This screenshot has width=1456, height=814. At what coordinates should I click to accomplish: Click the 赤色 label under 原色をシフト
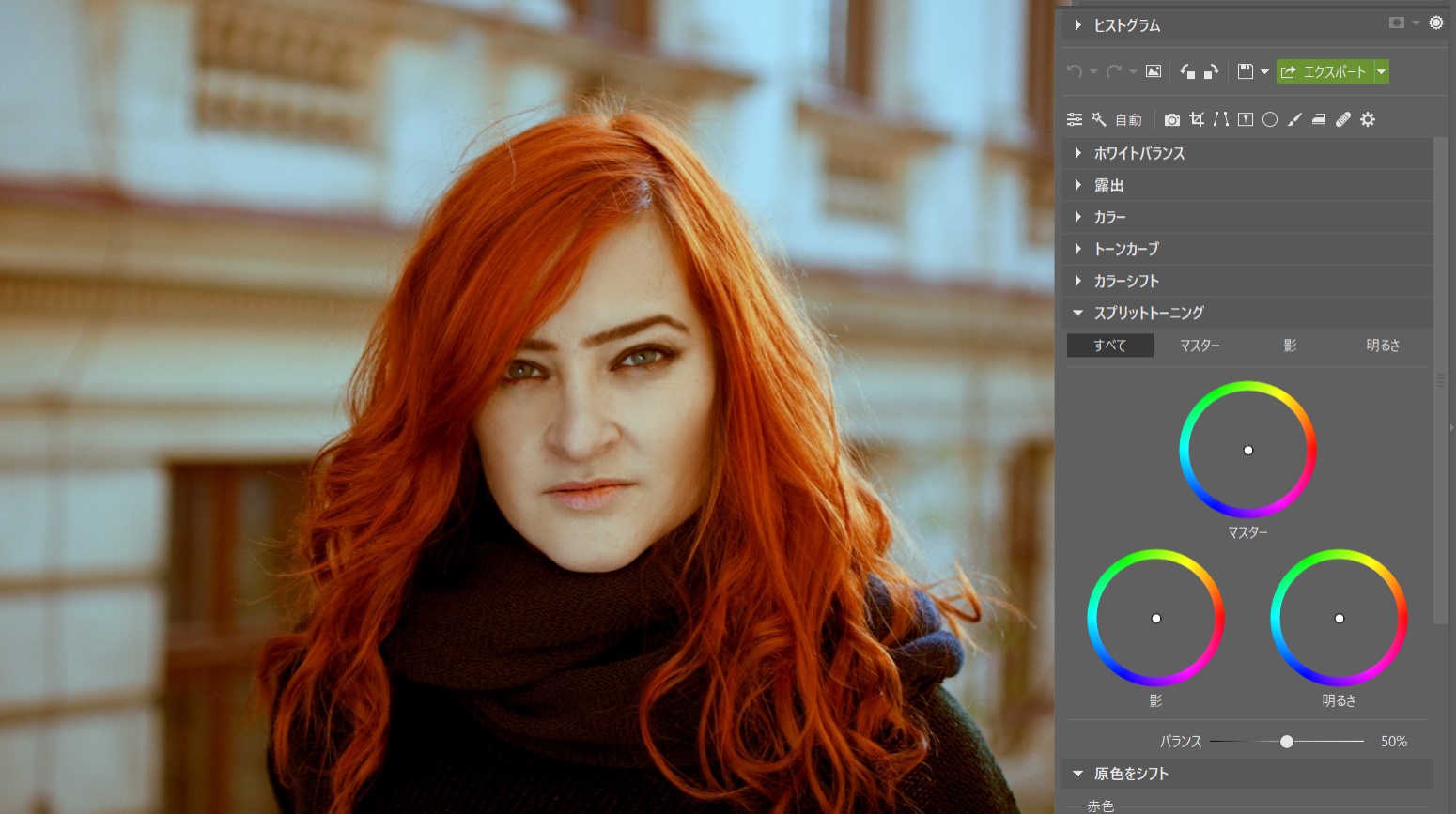pyautogui.click(x=1100, y=806)
